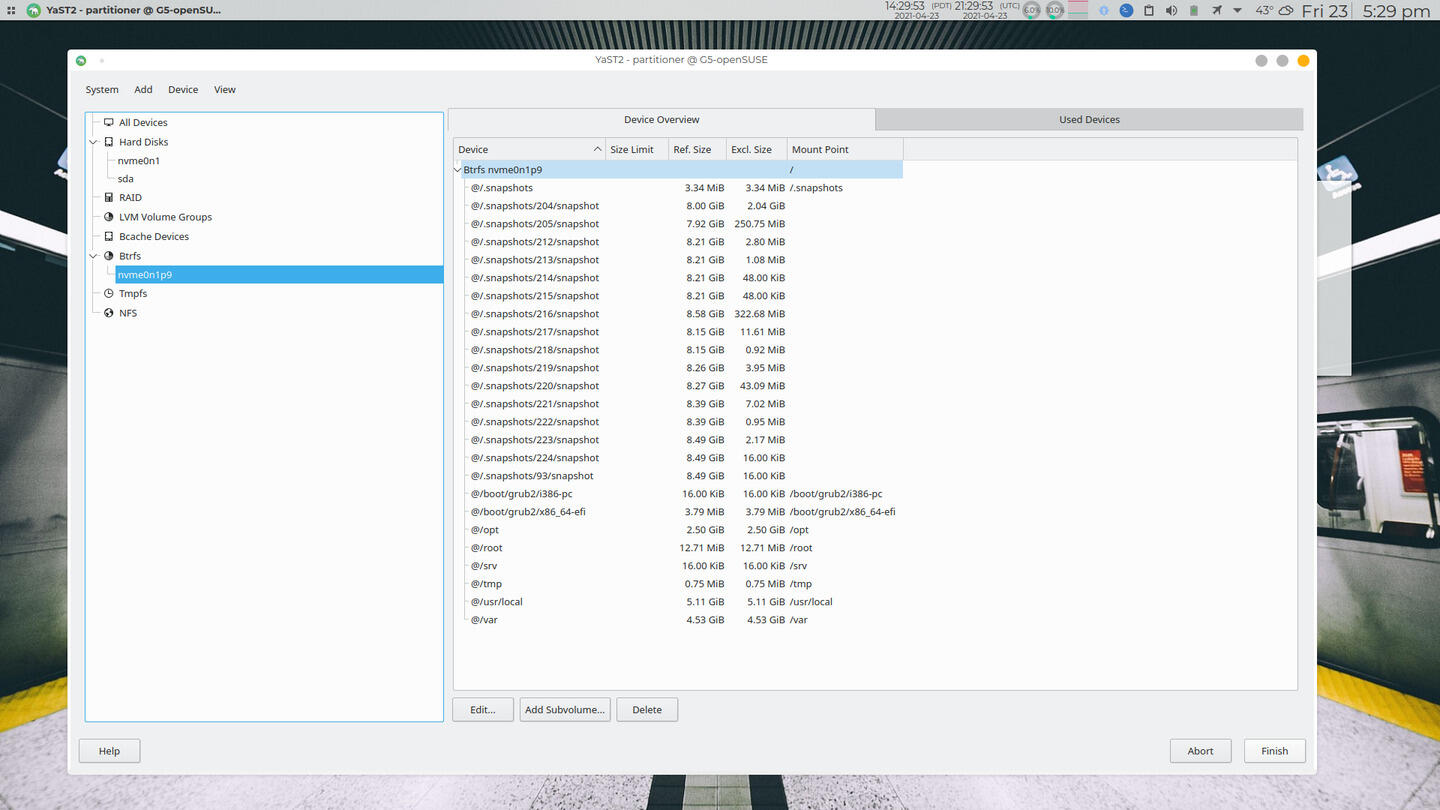Click the 5:29 pm clock
The image size is (1440, 810).
(x=1396, y=11)
